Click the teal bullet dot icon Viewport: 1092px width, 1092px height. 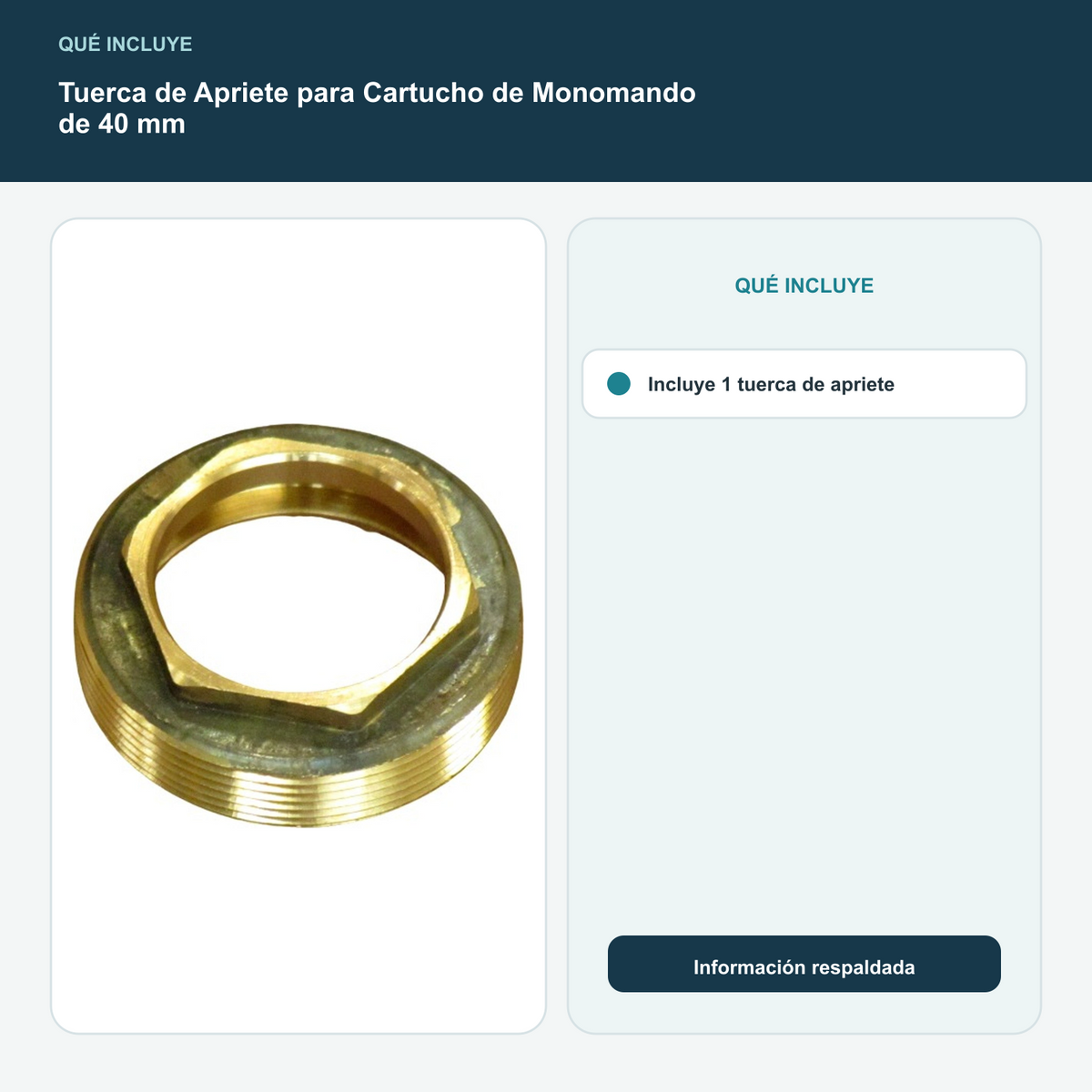tap(619, 384)
